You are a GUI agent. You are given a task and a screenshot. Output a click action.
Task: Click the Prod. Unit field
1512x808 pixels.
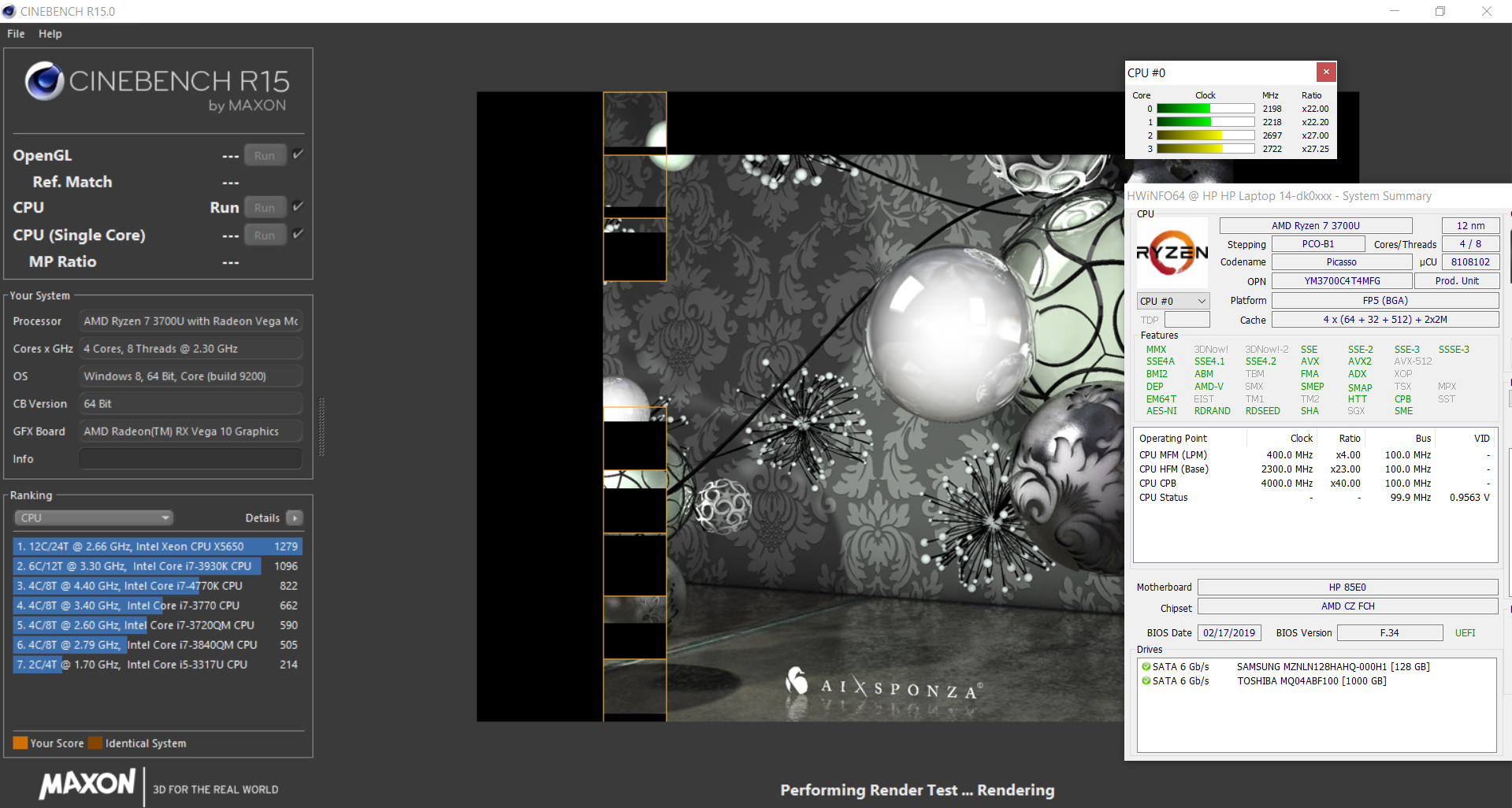[x=1457, y=281]
